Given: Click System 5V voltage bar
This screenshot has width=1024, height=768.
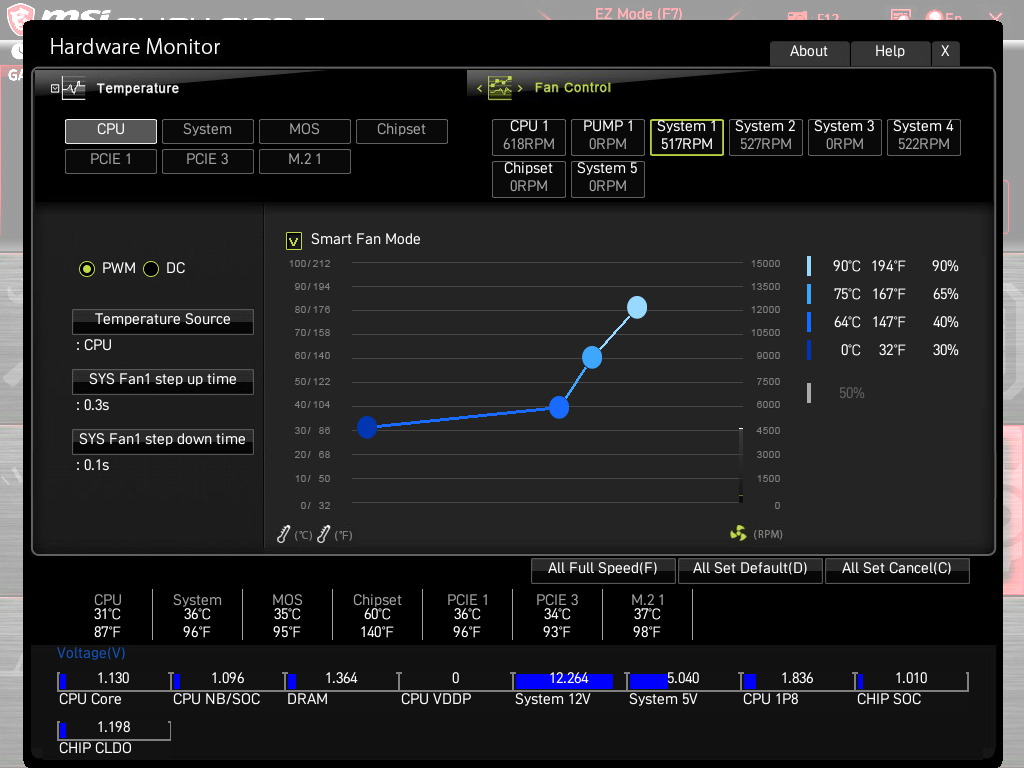Looking at the screenshot, I should tap(683, 680).
